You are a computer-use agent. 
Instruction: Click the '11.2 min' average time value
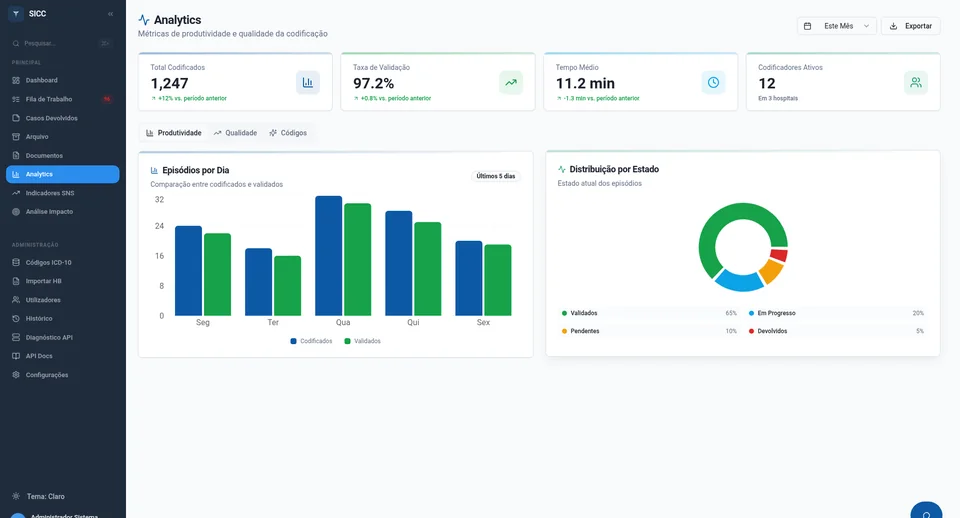585,83
